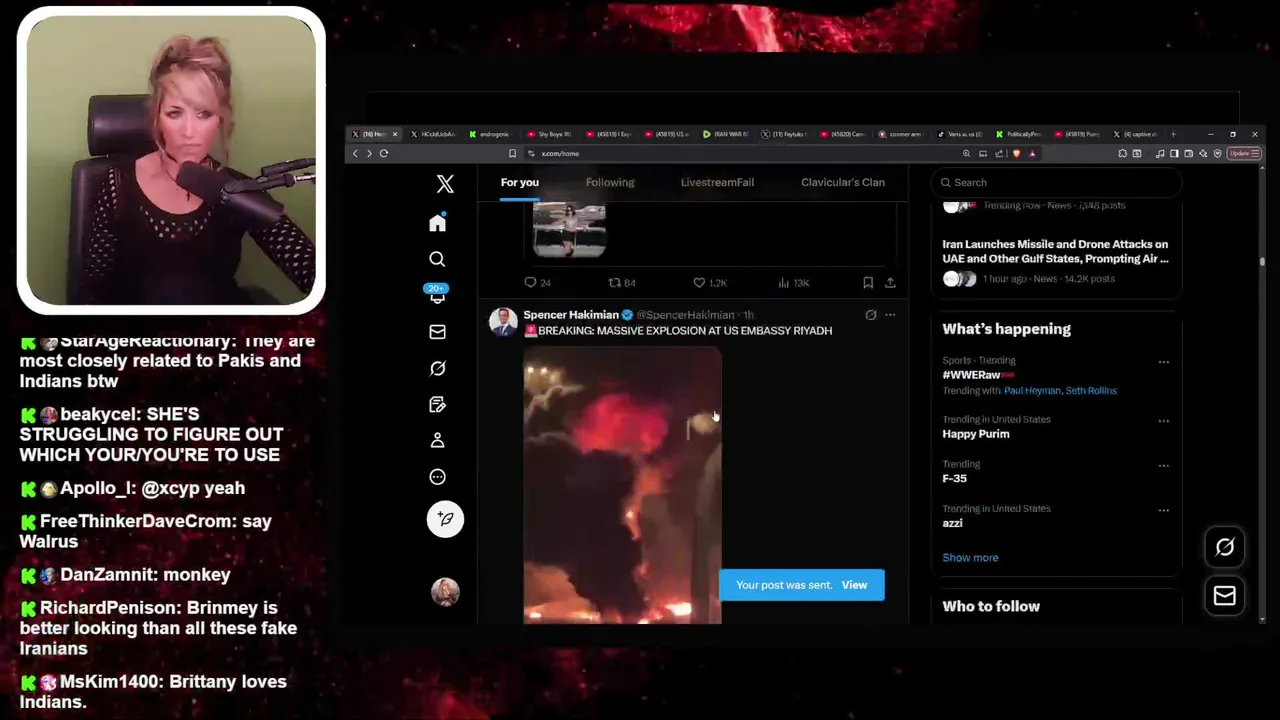Open account avatar at sidebar bottom
The width and height of the screenshot is (1280, 720).
(x=445, y=591)
